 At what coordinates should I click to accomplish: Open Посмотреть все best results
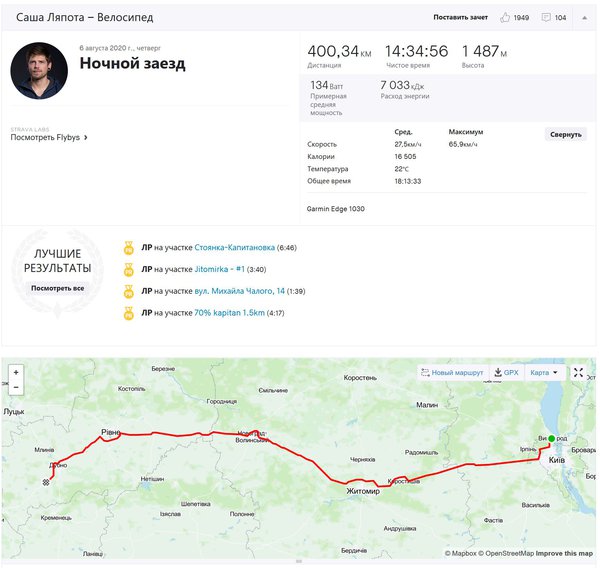[57, 288]
